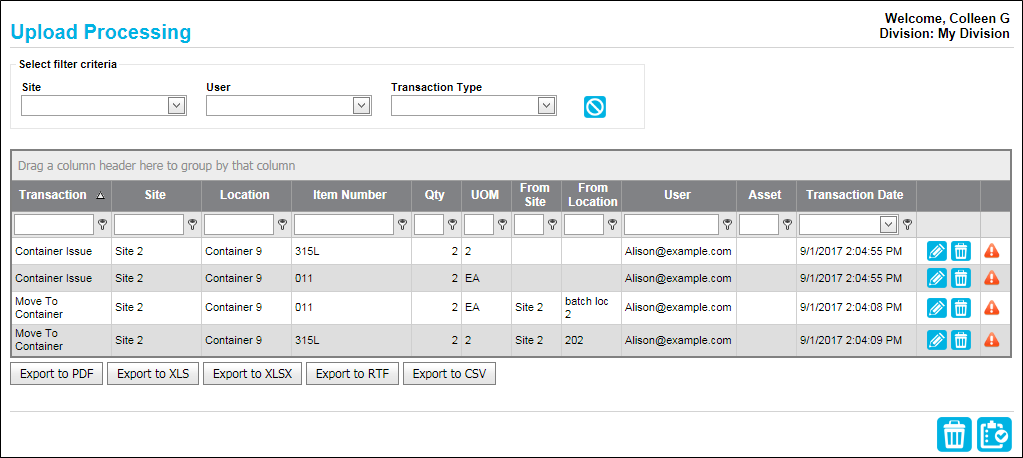The height and width of the screenshot is (458, 1023).
Task: Focus the User column filter field
Action: (671, 224)
